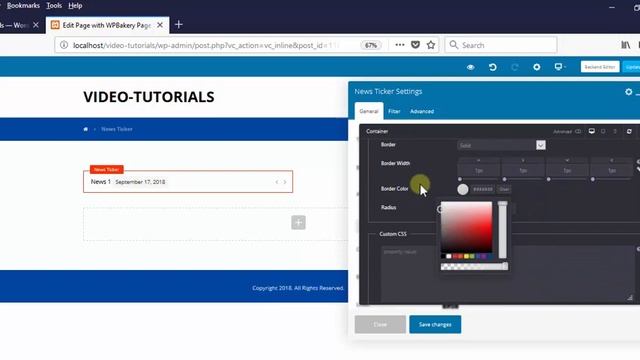Click the red News Ticker label badge
This screenshot has height=360, width=640.
tap(107, 169)
